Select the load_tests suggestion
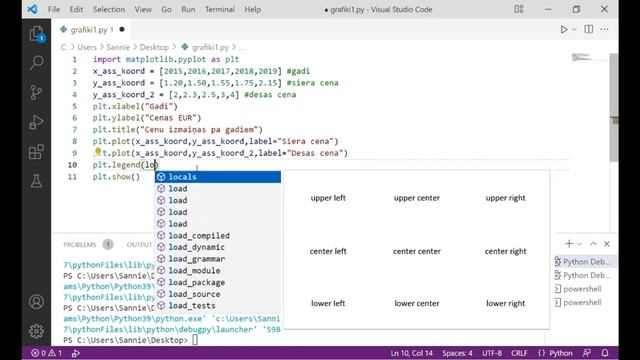This screenshot has width=640, height=360. tap(218, 305)
